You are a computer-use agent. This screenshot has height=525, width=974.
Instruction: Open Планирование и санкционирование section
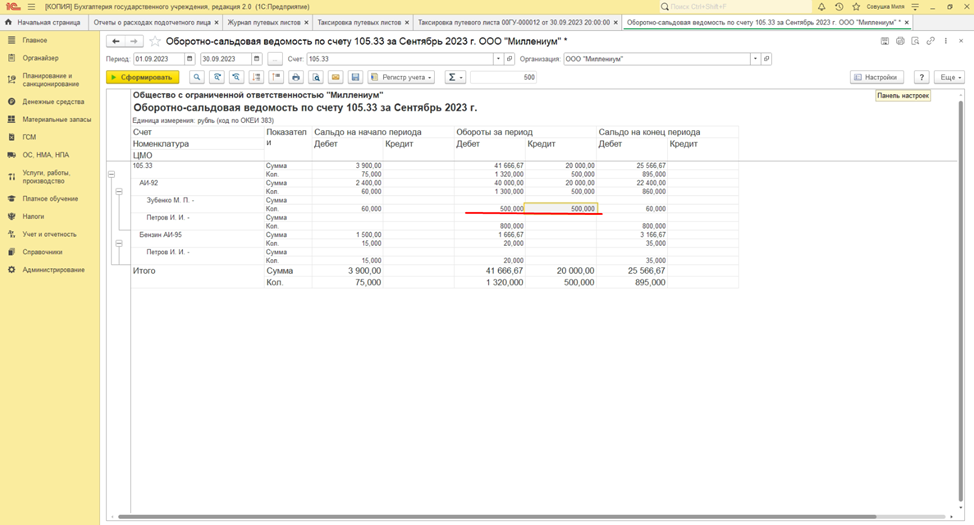pyautogui.click(x=51, y=80)
